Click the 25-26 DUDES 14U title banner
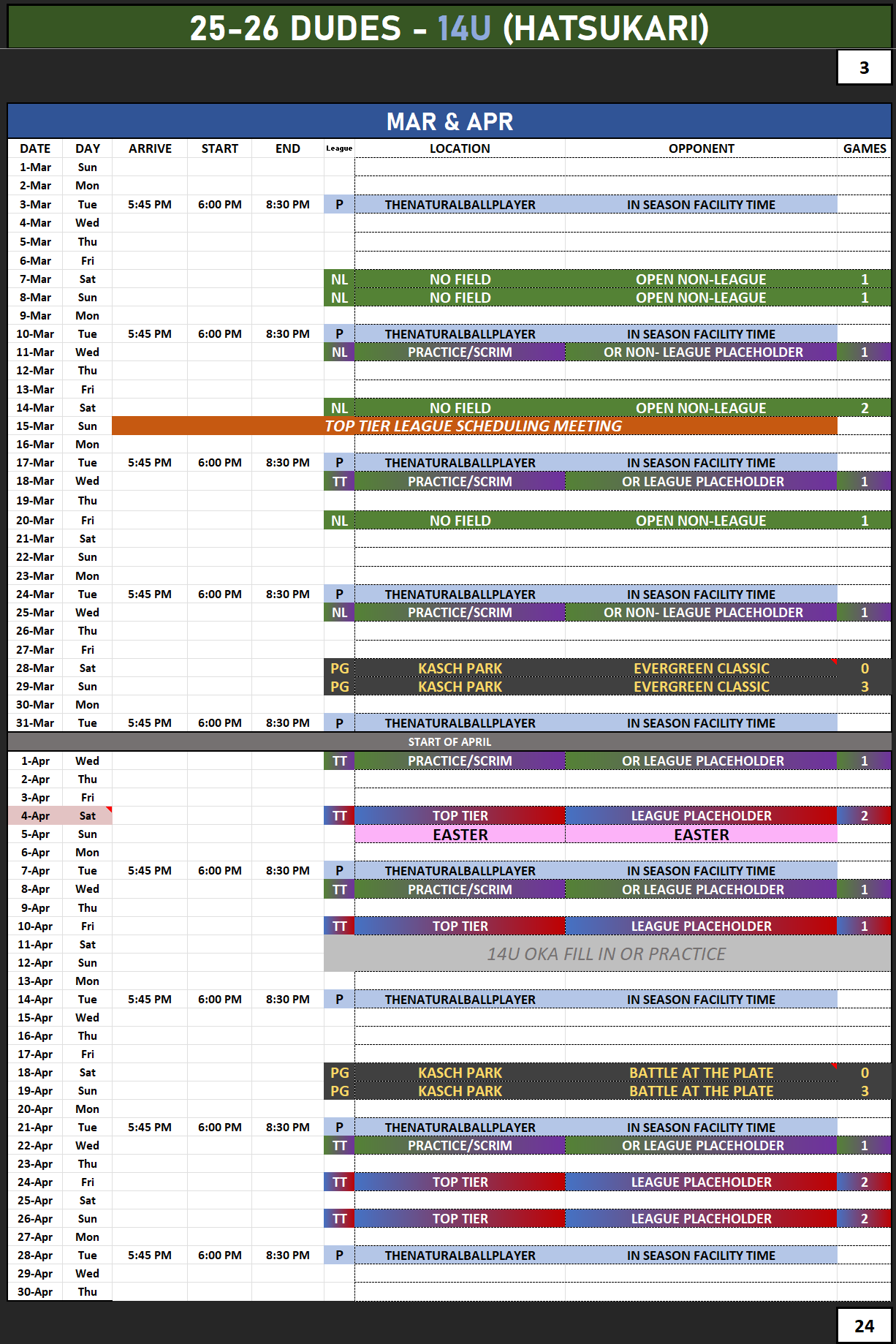Screen dimensions: 896x1344 (x=449, y=28)
